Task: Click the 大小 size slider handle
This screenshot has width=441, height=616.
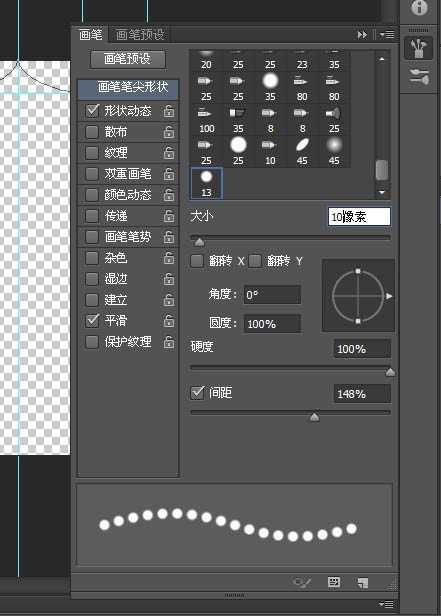Action: [x=199, y=242]
